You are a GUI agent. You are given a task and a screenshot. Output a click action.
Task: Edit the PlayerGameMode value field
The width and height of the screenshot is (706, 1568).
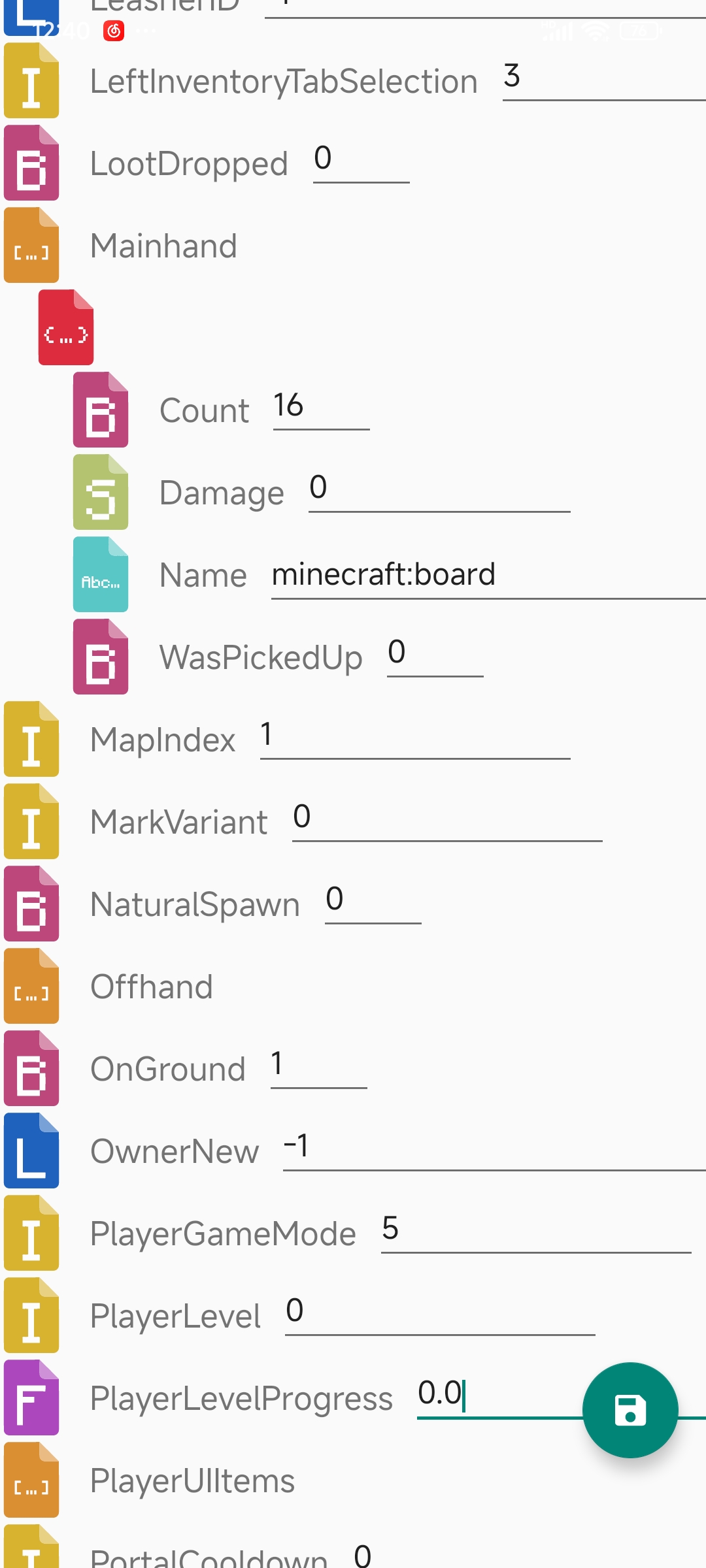pyautogui.click(x=535, y=1230)
